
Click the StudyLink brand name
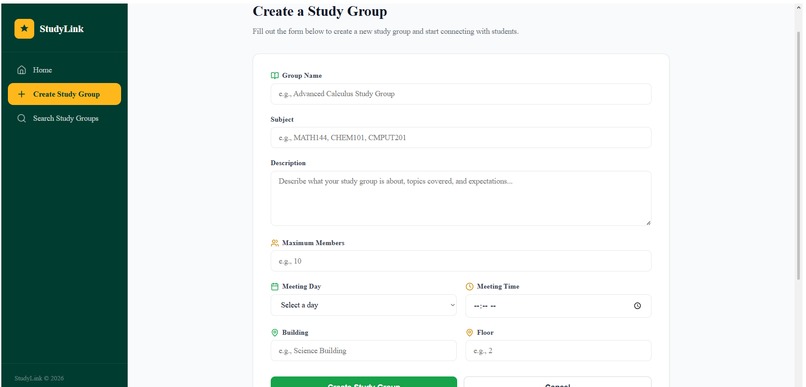point(61,29)
